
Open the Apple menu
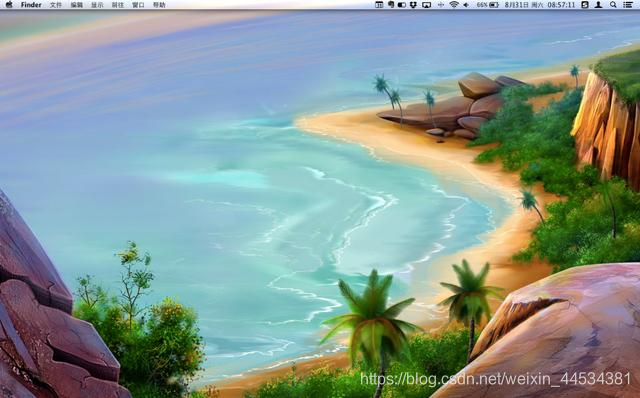tap(9, 4)
